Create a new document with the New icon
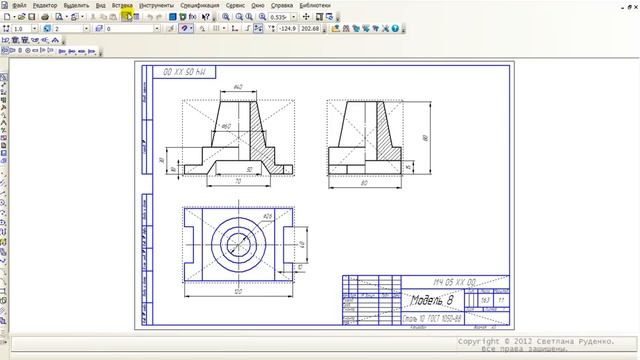Image resolution: width=640 pixels, height=360 pixels. [x=7, y=17]
